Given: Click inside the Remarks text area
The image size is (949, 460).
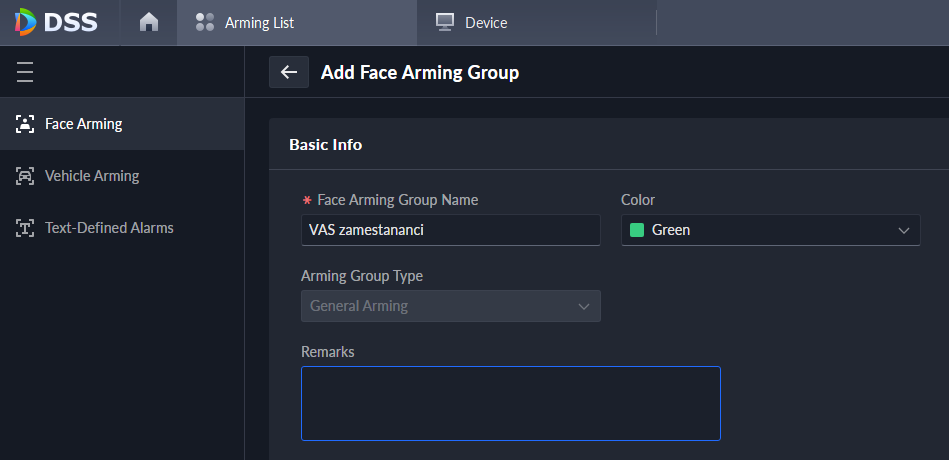Looking at the screenshot, I should (x=511, y=403).
